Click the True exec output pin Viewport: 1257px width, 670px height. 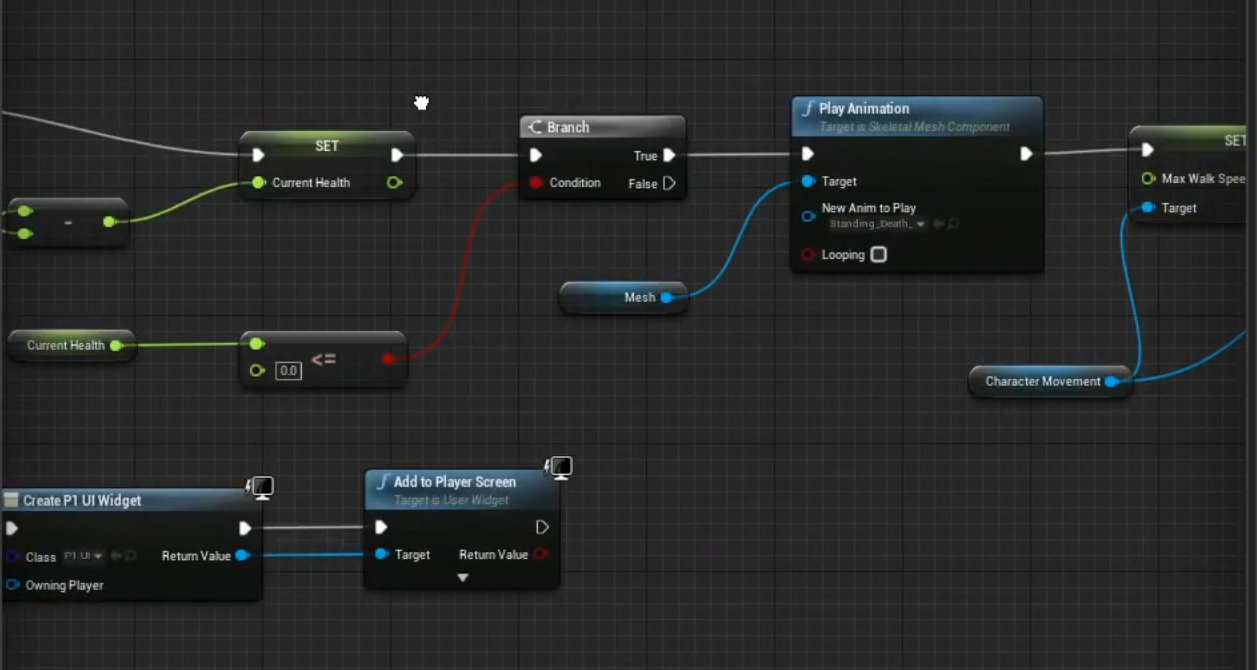(x=669, y=155)
